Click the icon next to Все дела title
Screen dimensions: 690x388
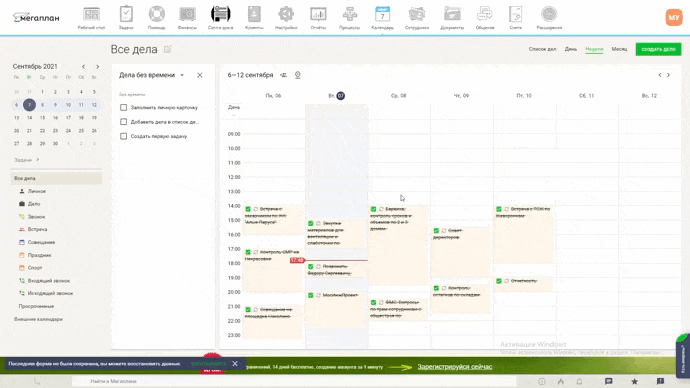pyautogui.click(x=167, y=49)
